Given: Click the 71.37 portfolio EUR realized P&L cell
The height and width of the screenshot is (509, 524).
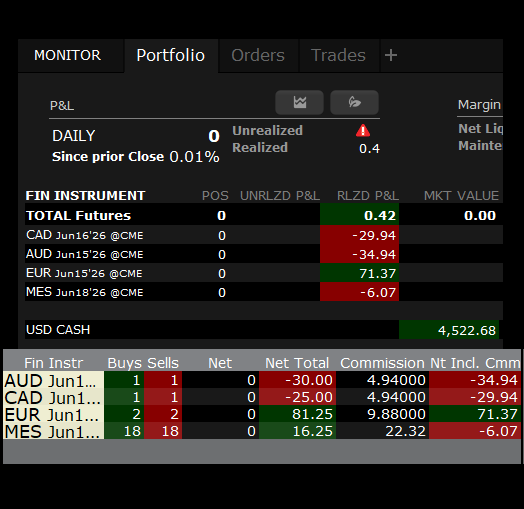Looking at the screenshot, I should pos(360,273).
